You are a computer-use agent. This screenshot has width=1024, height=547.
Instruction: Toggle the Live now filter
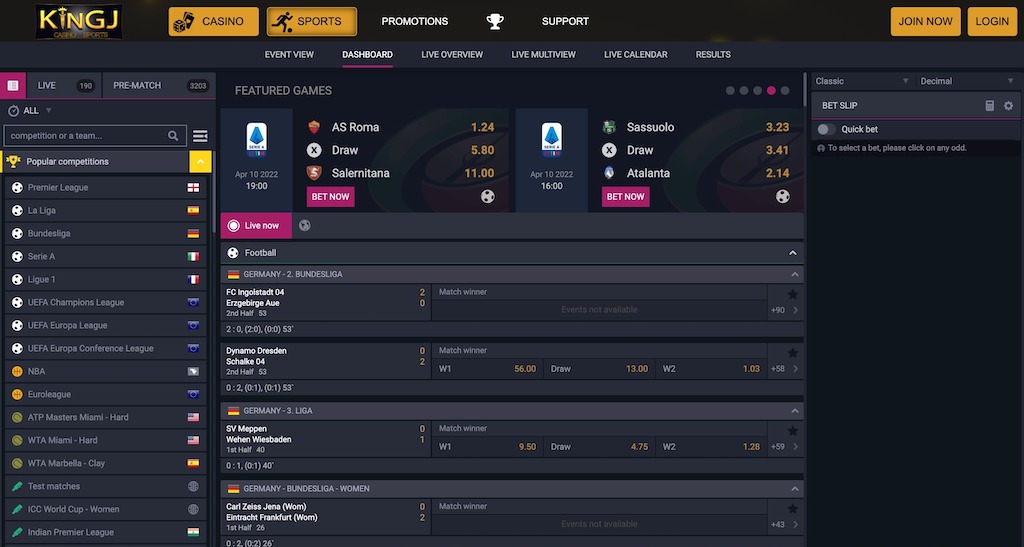click(256, 225)
